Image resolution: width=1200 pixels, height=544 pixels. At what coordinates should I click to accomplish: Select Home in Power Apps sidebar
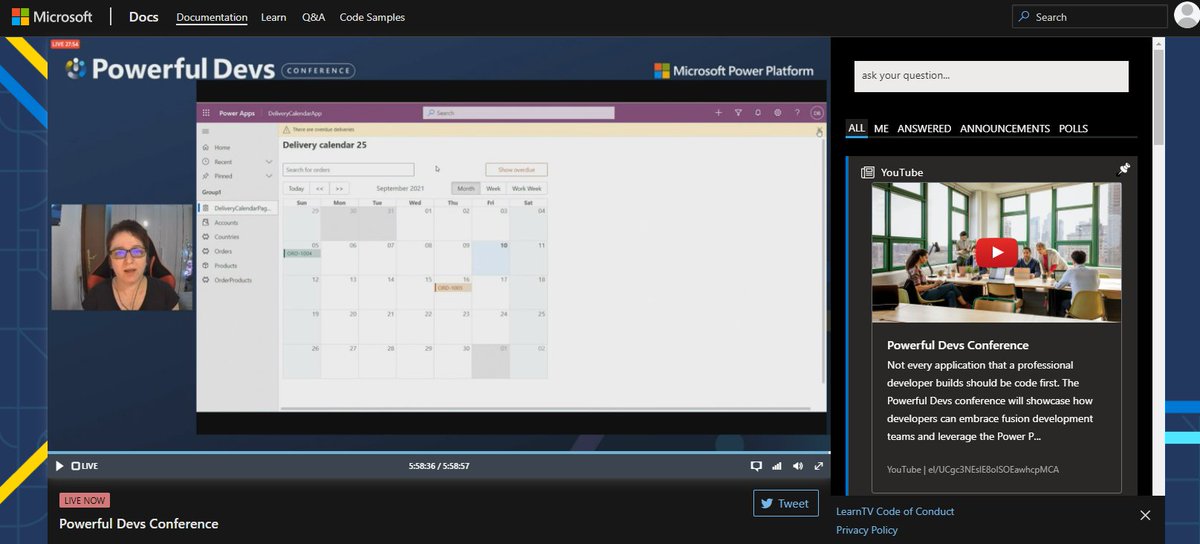[x=222, y=147]
